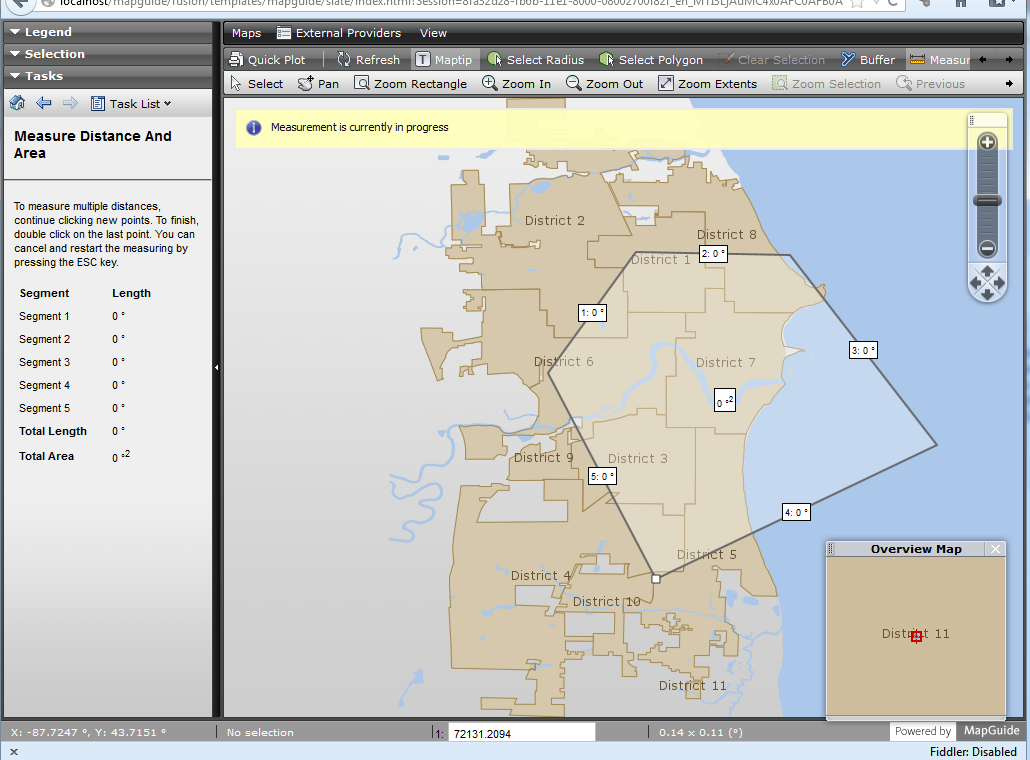This screenshot has width=1030, height=760.
Task: Activate the Zoom Rectangle tool
Action: 410,83
